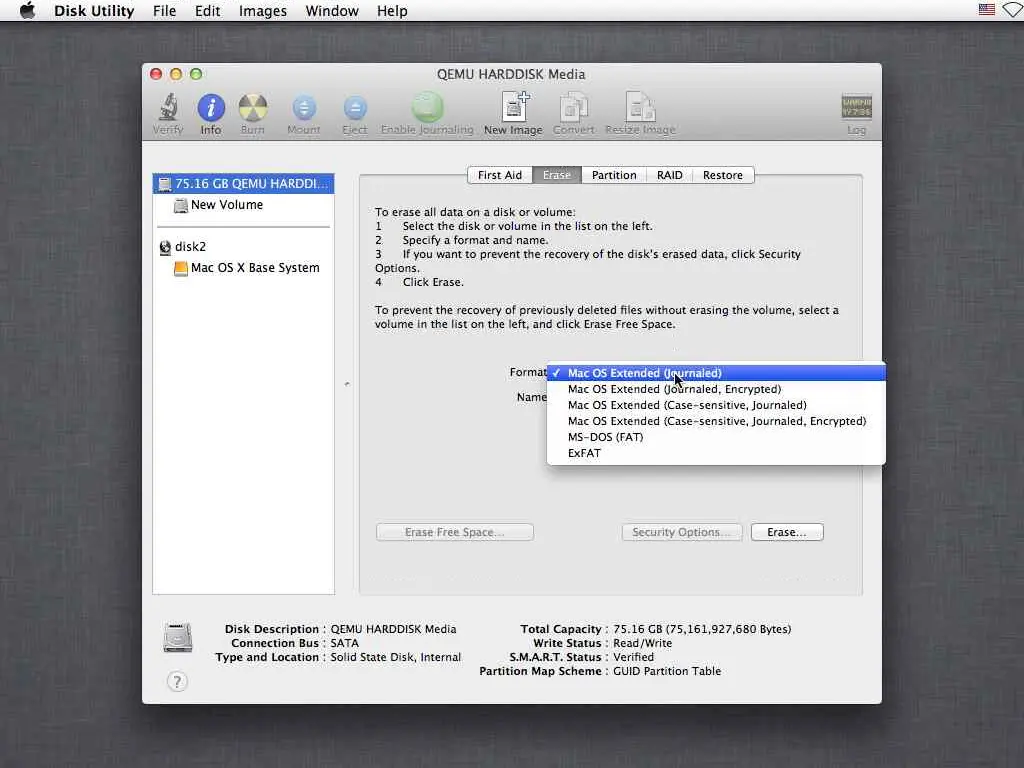
Task: Choose Case-sensitive, Journaled, Encrypted format
Action: click(x=716, y=421)
